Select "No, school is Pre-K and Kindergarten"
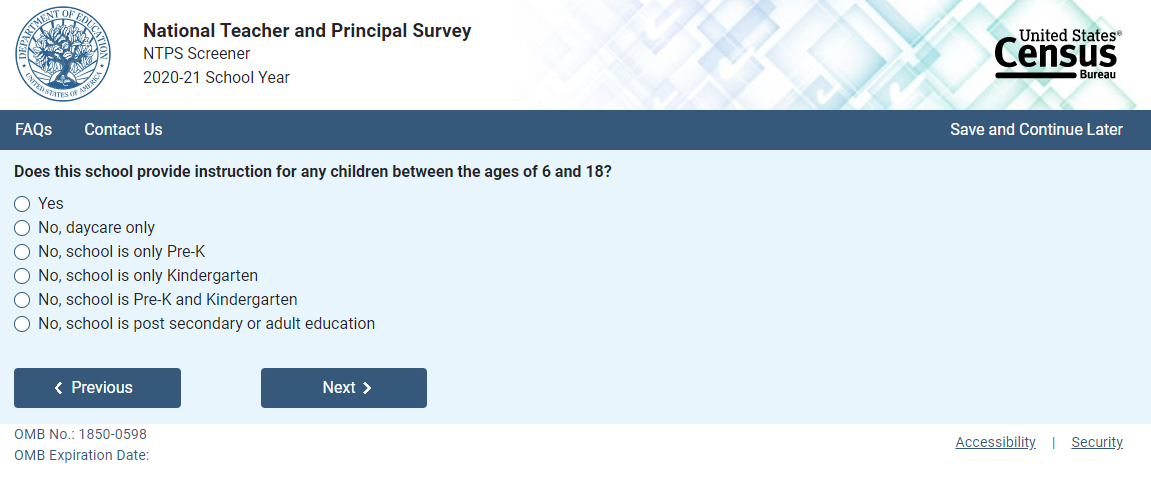This screenshot has height=479, width=1151. click(22, 300)
